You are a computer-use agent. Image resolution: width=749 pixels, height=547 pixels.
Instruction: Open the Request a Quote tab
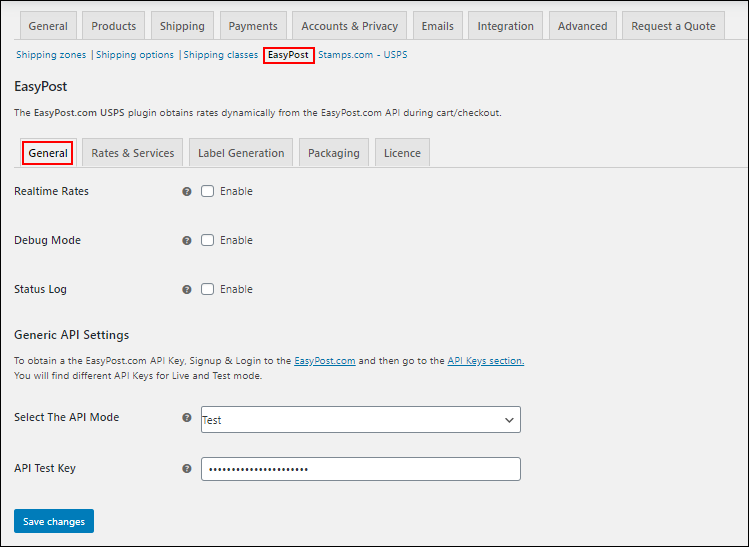(674, 26)
